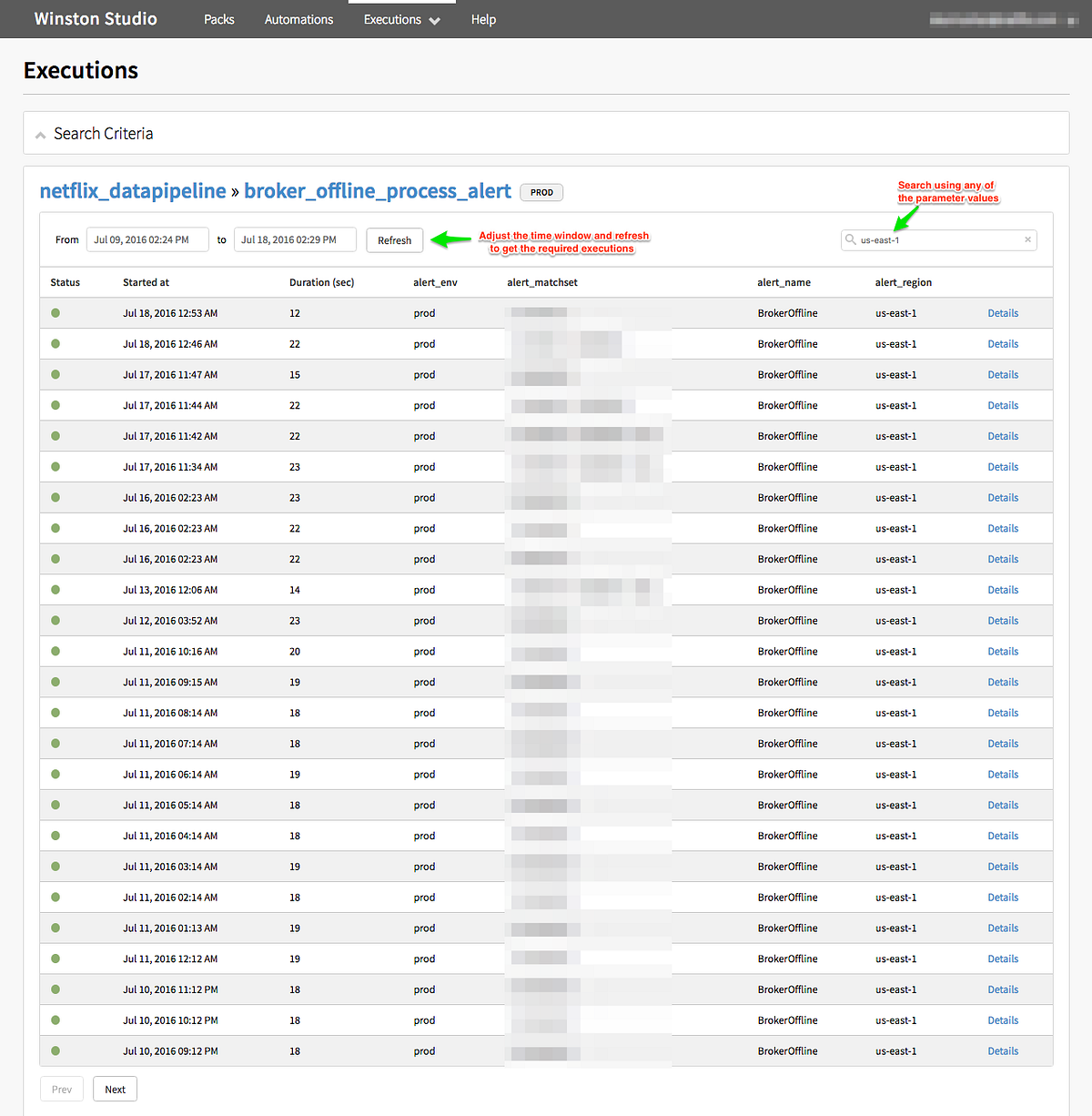Click the Executions page heading

pos(81,70)
